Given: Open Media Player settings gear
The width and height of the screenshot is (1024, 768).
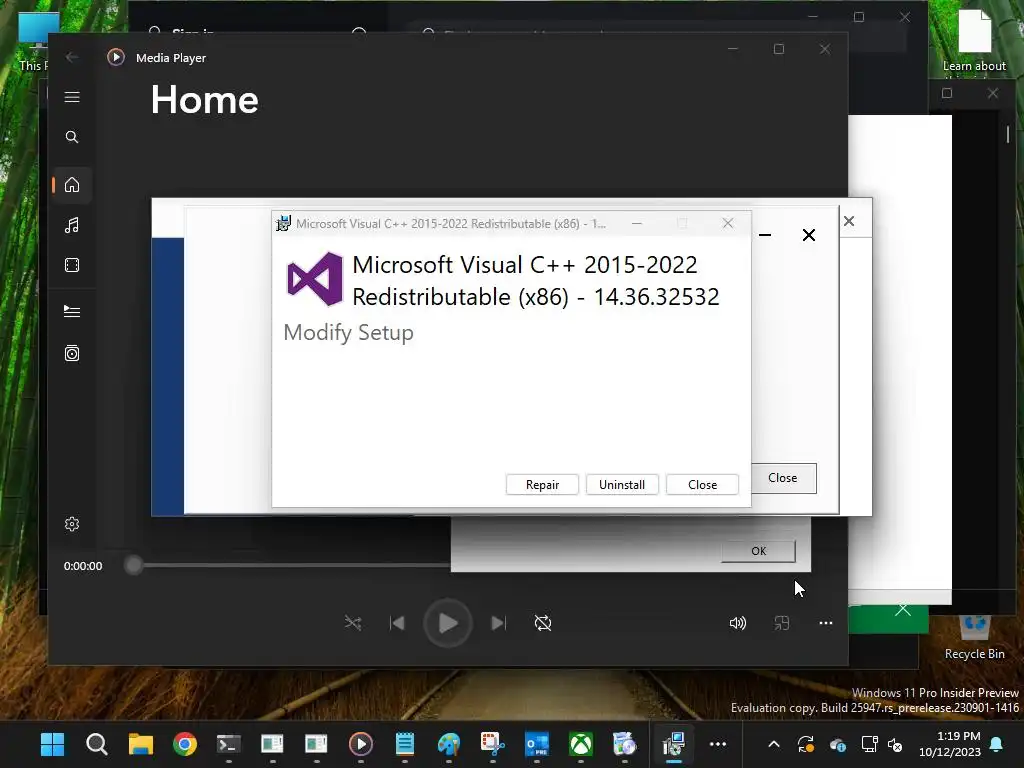Looking at the screenshot, I should pyautogui.click(x=72, y=524).
